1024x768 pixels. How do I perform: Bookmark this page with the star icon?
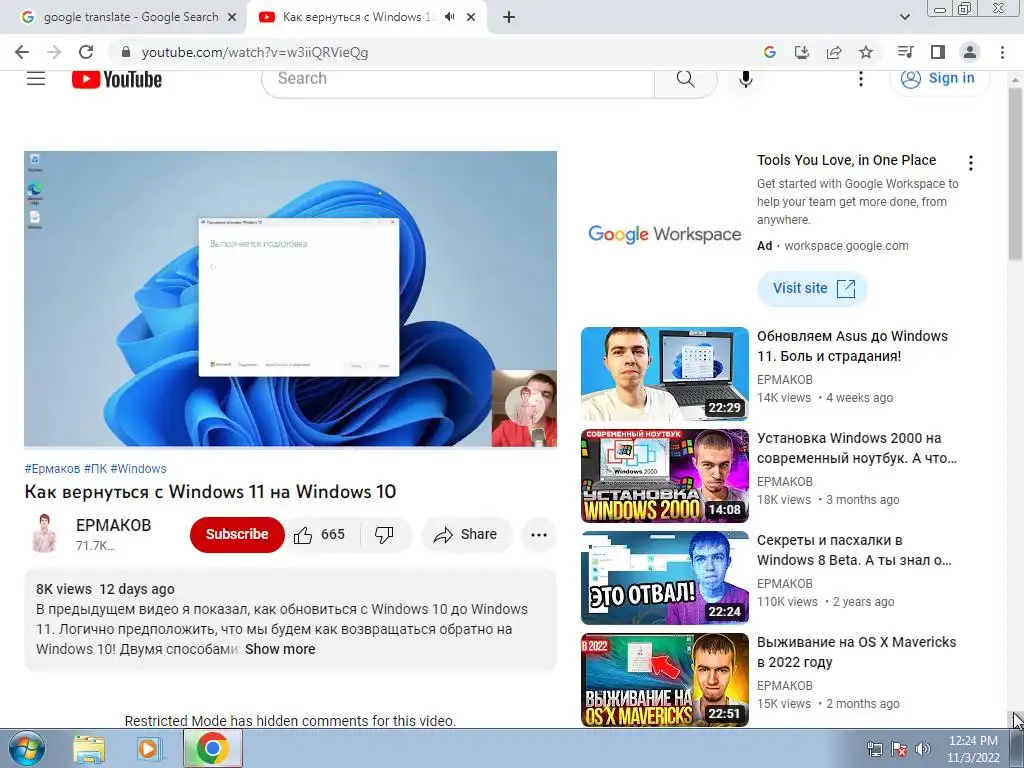tap(866, 52)
